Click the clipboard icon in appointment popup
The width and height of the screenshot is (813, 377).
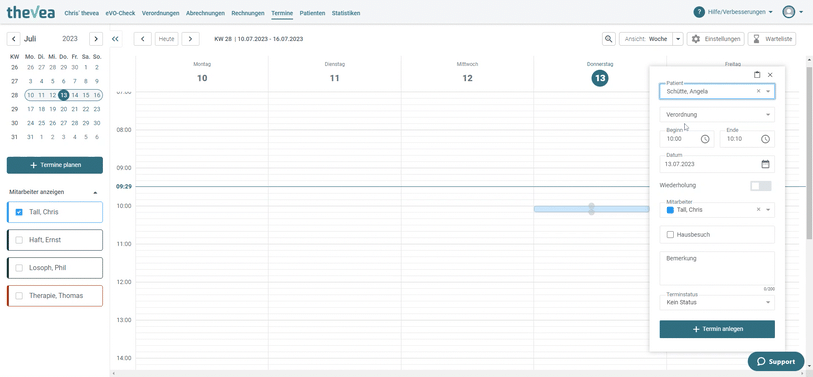pos(757,75)
